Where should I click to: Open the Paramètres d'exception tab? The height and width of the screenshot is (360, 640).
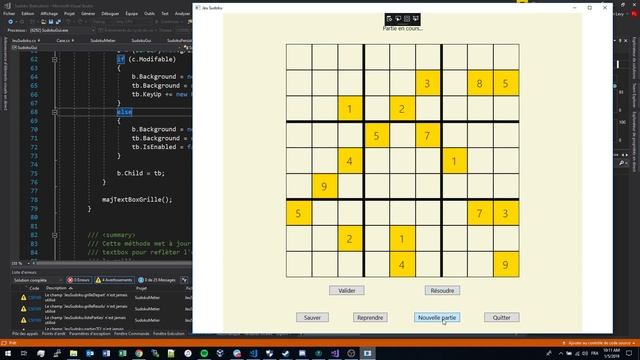coord(90,334)
